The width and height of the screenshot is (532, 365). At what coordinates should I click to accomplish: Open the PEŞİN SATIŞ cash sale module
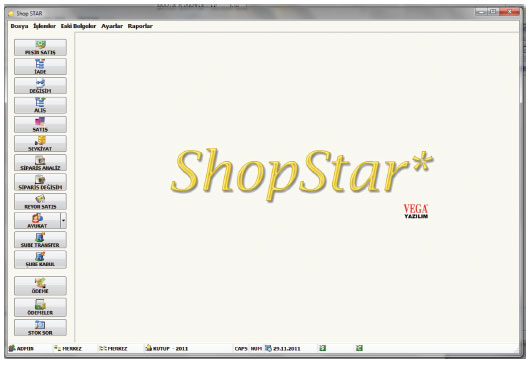tap(40, 47)
